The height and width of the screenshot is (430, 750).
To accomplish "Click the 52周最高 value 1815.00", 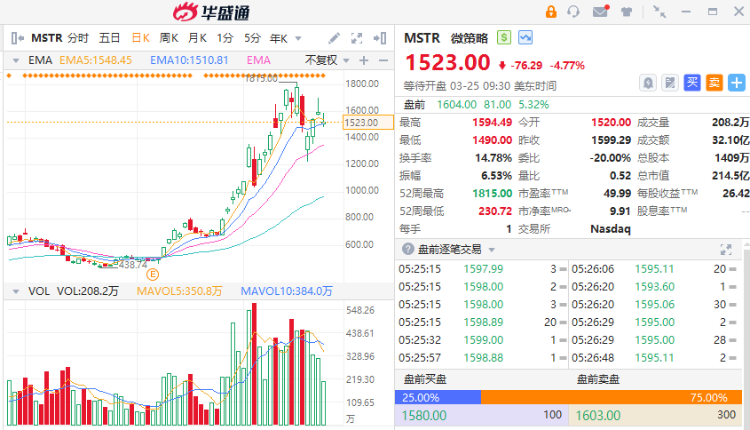I will pos(492,193).
